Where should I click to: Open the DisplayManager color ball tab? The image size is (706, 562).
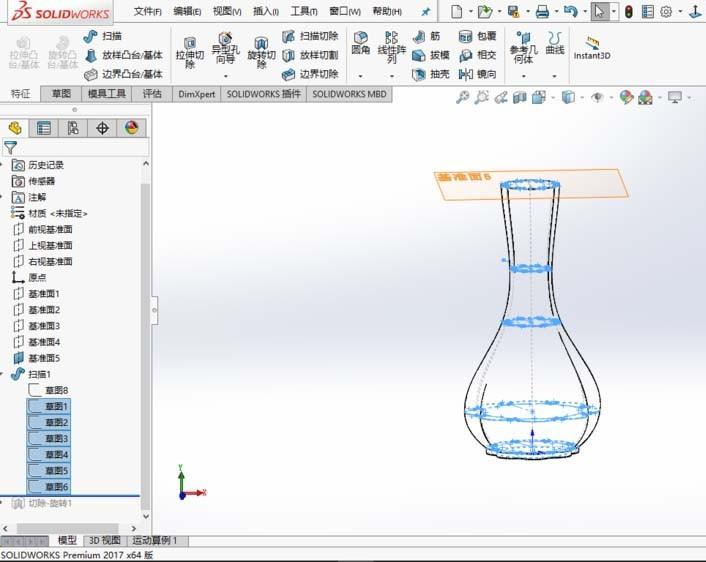pyautogui.click(x=131, y=128)
